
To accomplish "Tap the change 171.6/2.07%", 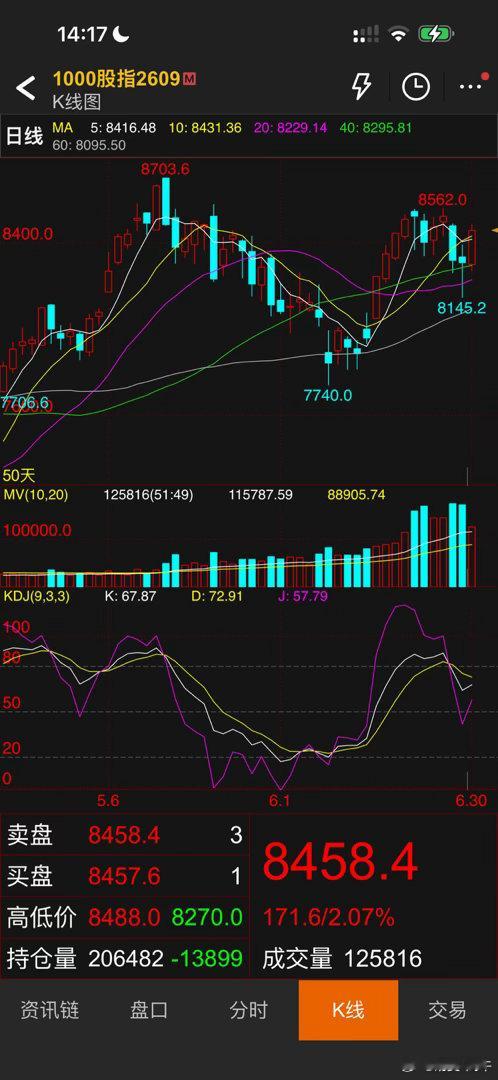I will (329, 917).
